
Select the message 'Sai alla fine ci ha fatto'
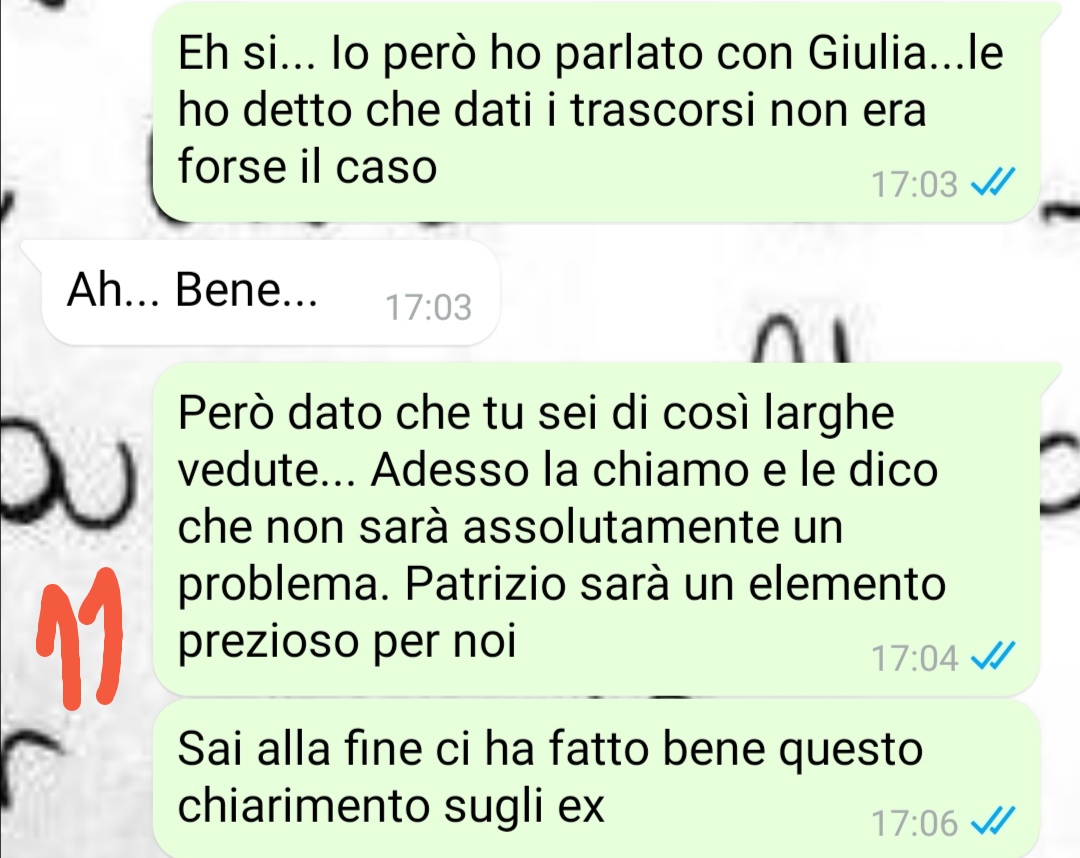click(x=596, y=779)
